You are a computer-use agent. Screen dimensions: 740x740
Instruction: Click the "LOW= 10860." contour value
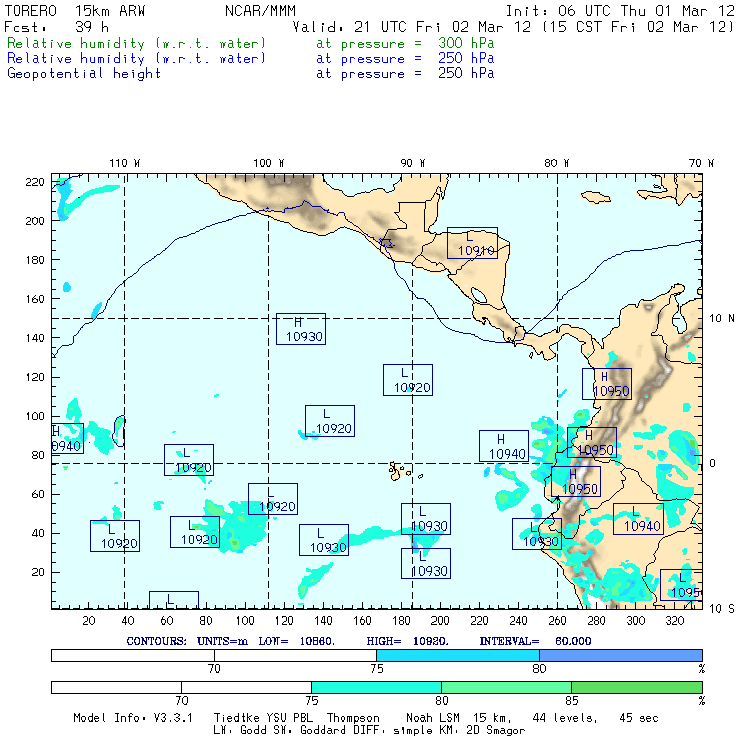click(x=296, y=641)
